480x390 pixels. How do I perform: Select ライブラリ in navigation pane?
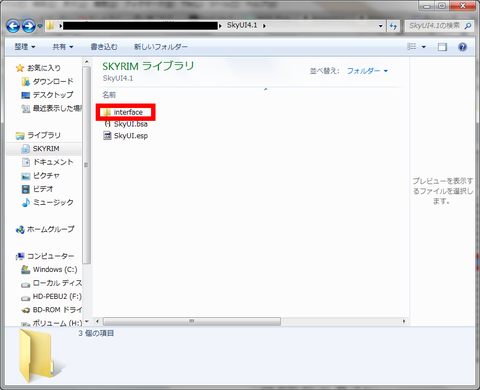tap(38, 135)
